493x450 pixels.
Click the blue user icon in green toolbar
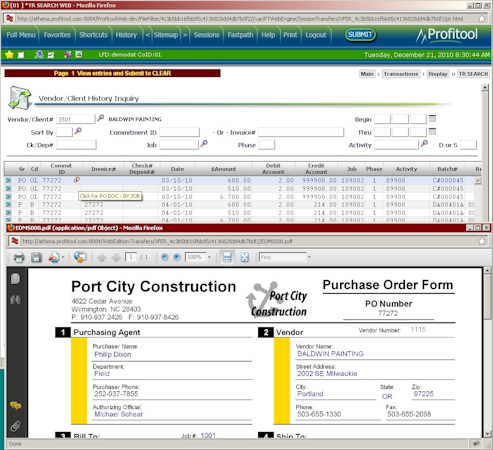tap(39, 55)
